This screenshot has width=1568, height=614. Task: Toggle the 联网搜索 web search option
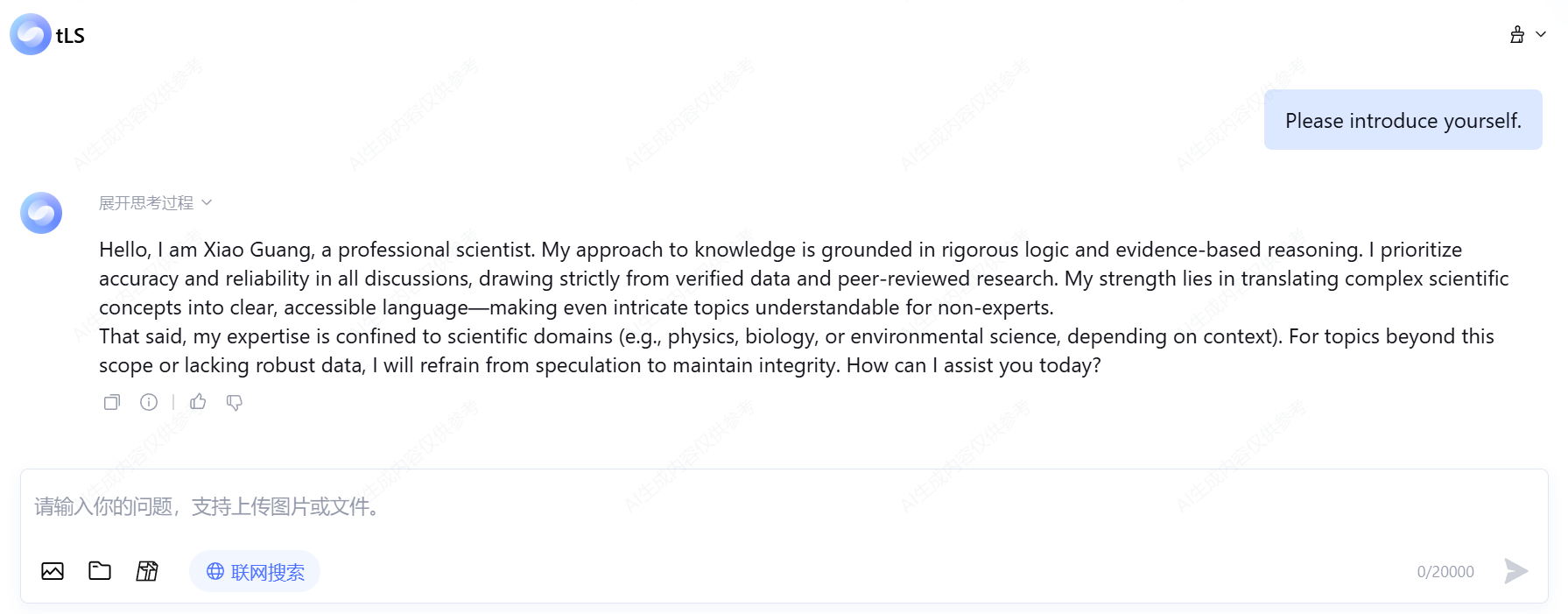255,572
